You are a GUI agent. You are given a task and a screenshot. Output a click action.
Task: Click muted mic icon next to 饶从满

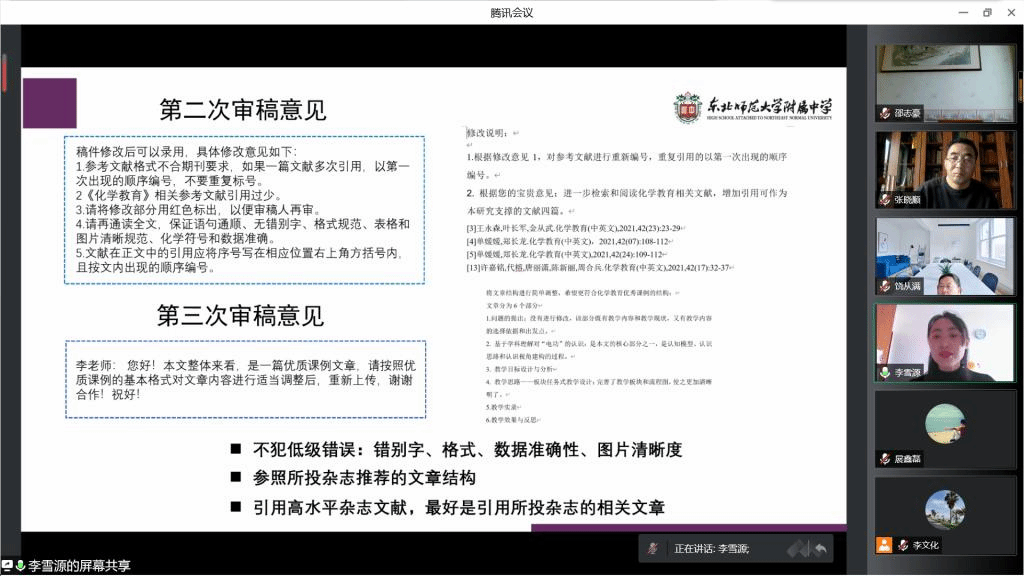(x=884, y=286)
